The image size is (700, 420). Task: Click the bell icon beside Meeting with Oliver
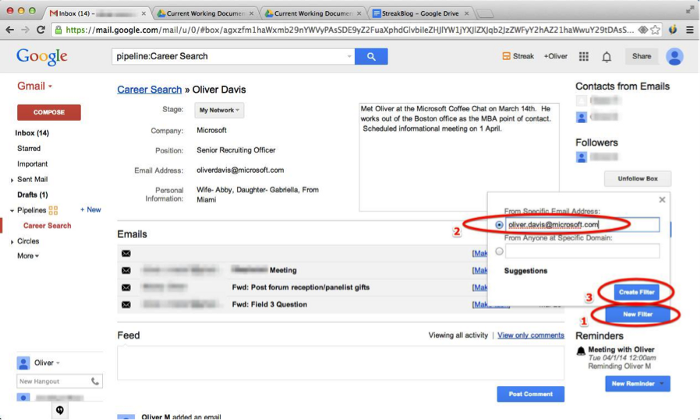point(581,351)
